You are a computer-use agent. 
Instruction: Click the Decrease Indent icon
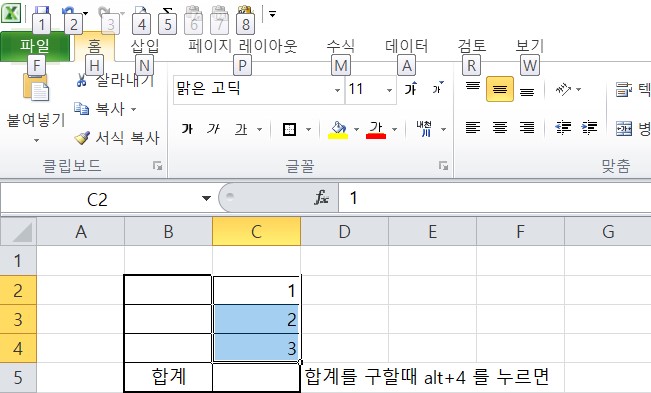563,127
